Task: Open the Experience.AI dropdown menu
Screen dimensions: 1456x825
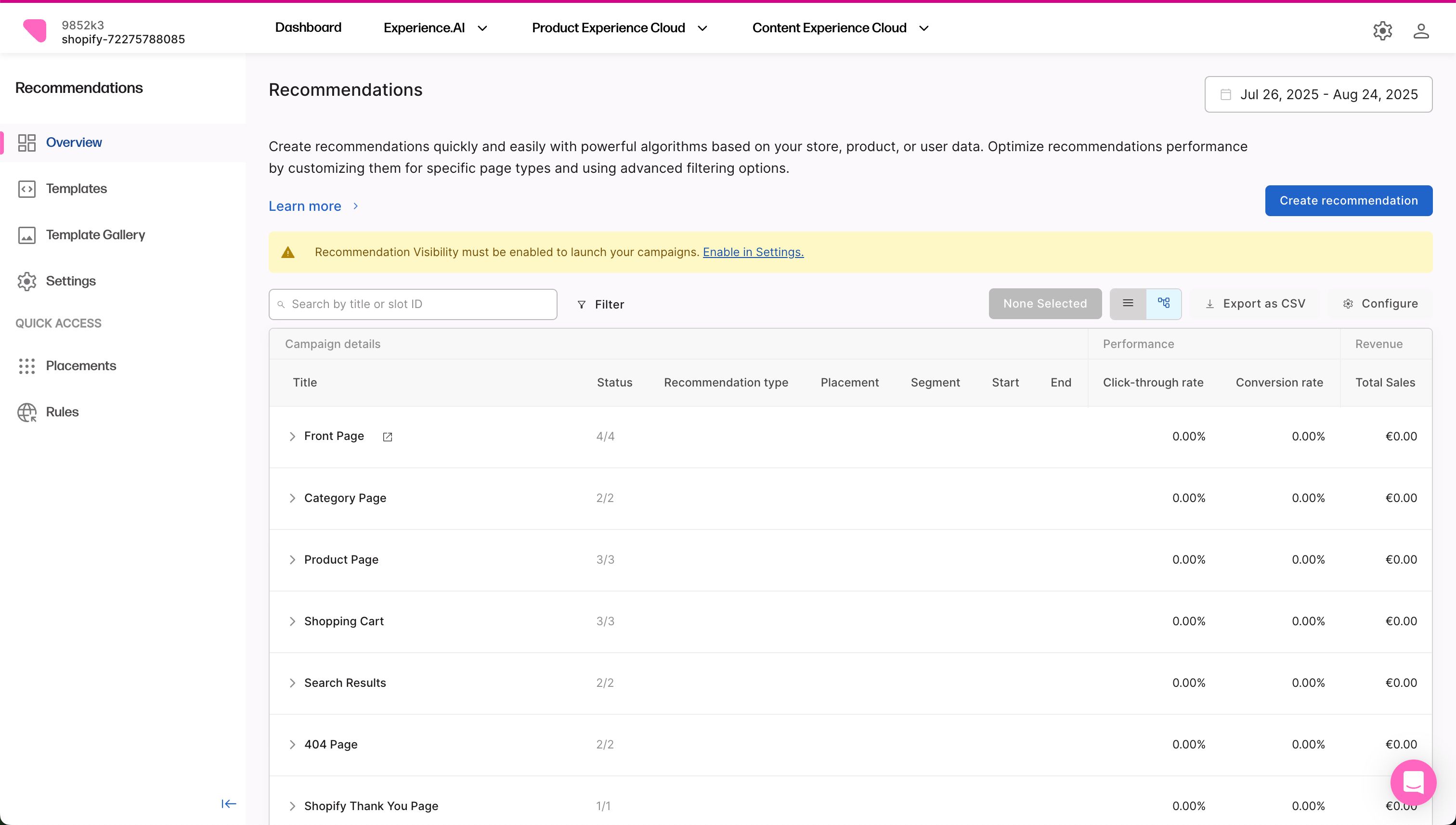Action: pyautogui.click(x=435, y=28)
